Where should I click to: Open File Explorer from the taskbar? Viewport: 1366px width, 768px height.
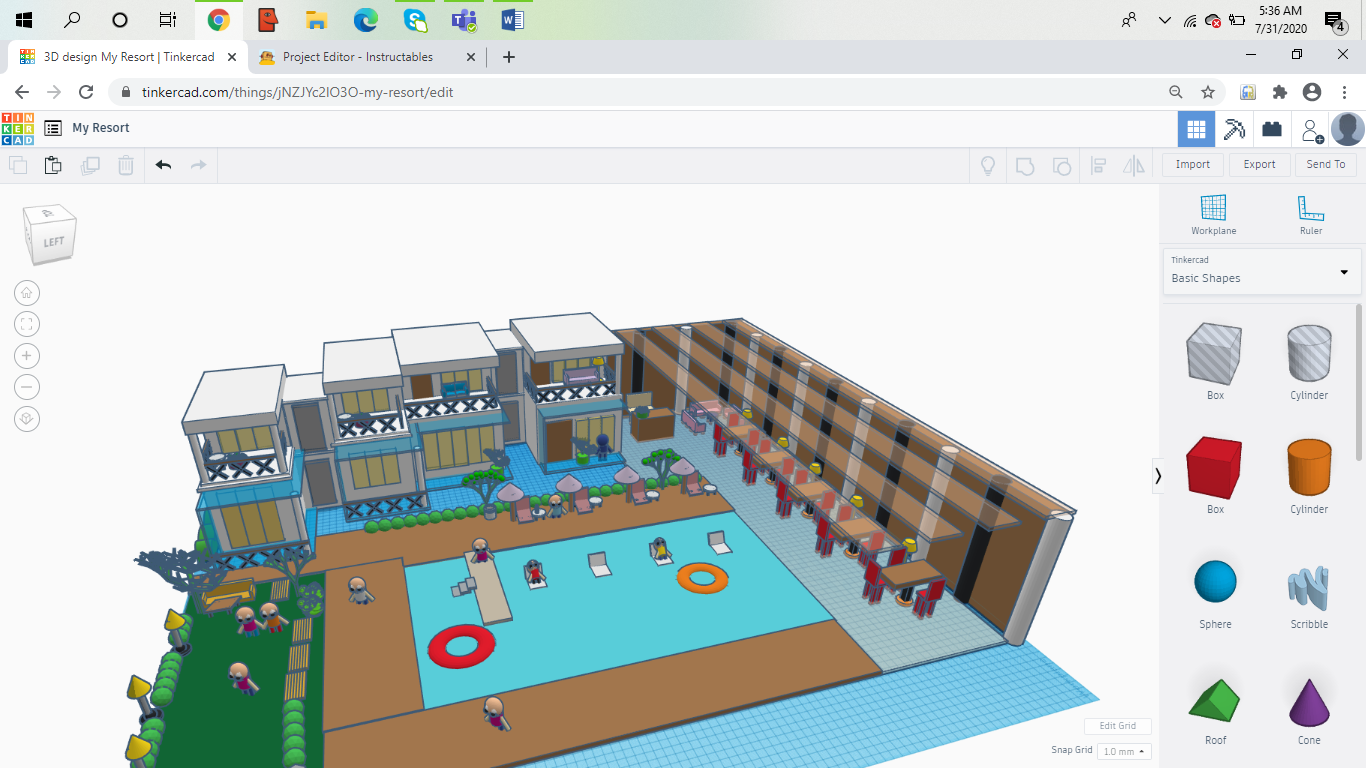click(316, 20)
